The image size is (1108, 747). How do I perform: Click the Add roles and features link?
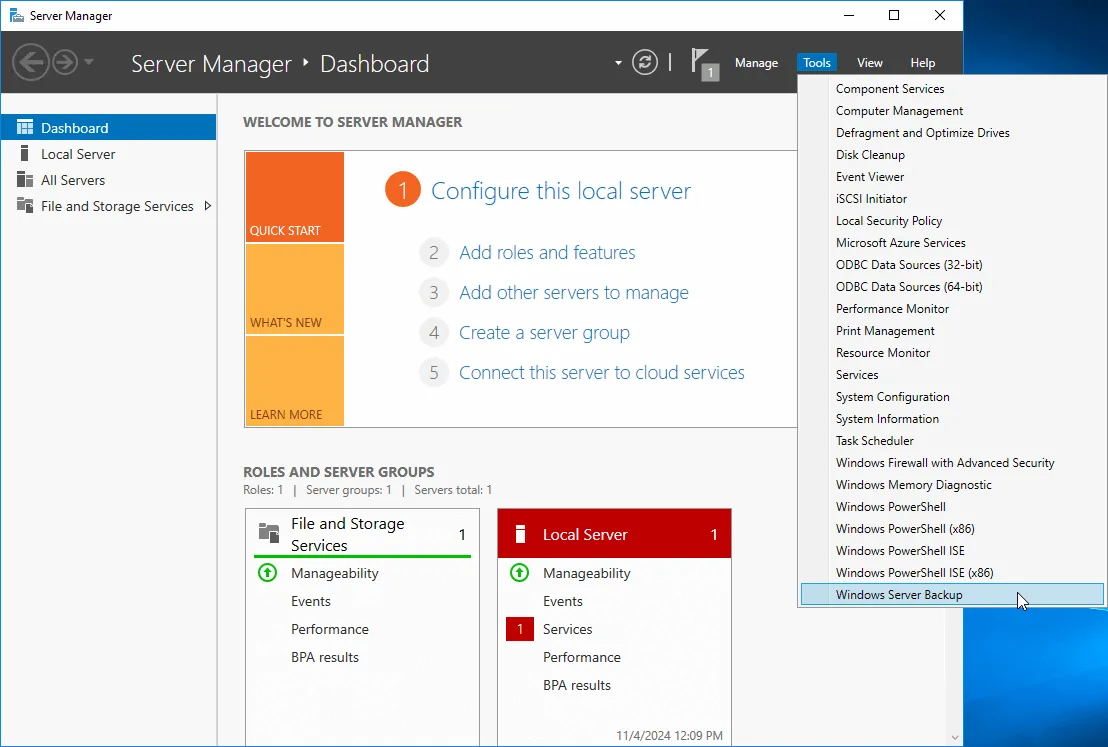tap(546, 253)
